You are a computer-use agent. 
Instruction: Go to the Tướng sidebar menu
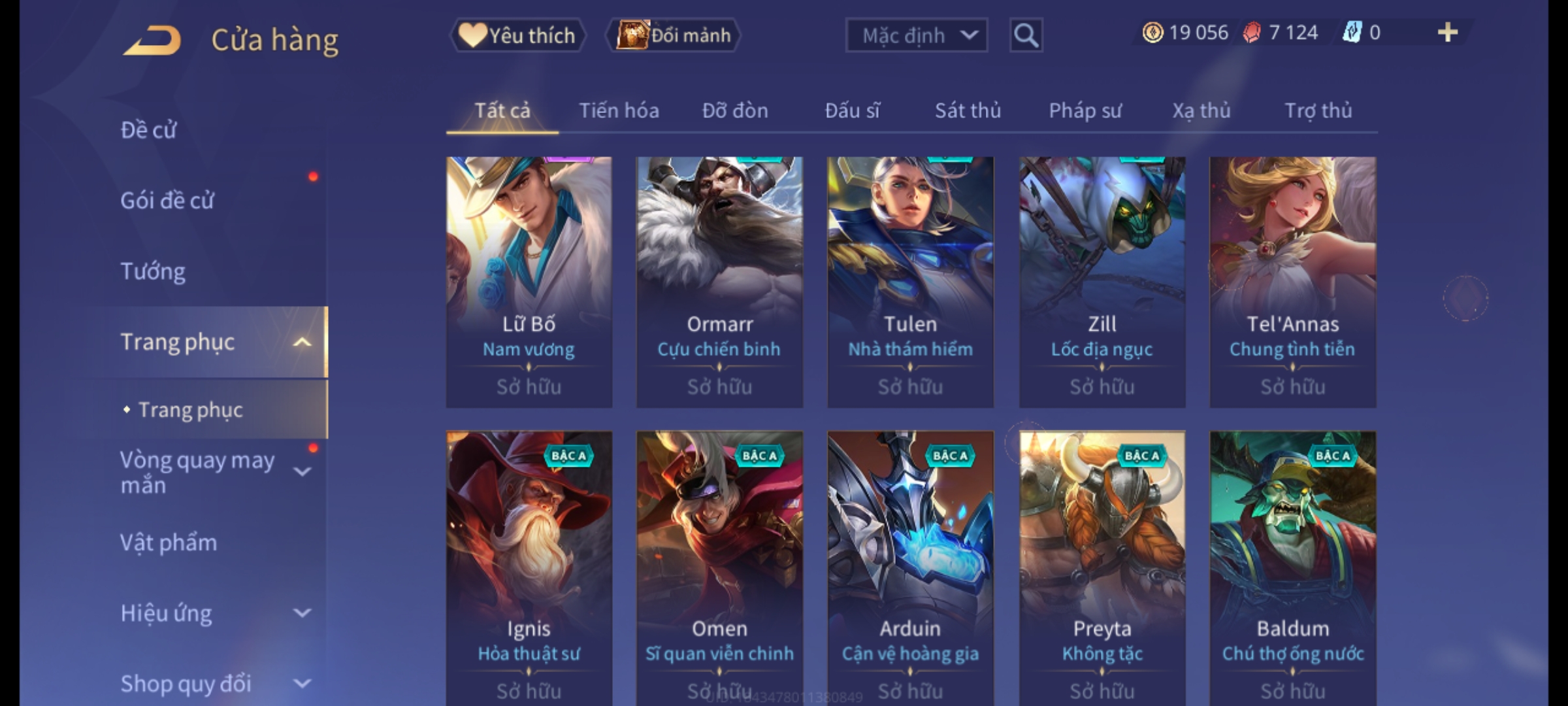pos(153,271)
